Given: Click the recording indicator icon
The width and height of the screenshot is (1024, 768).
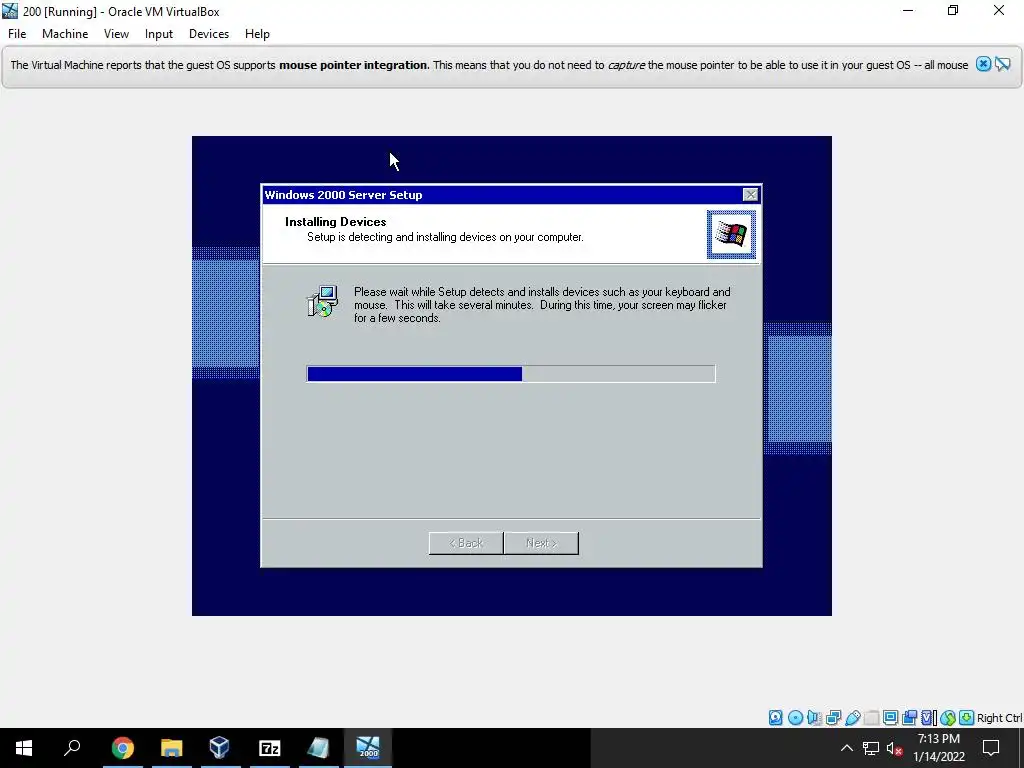Looking at the screenshot, I should coord(909,718).
